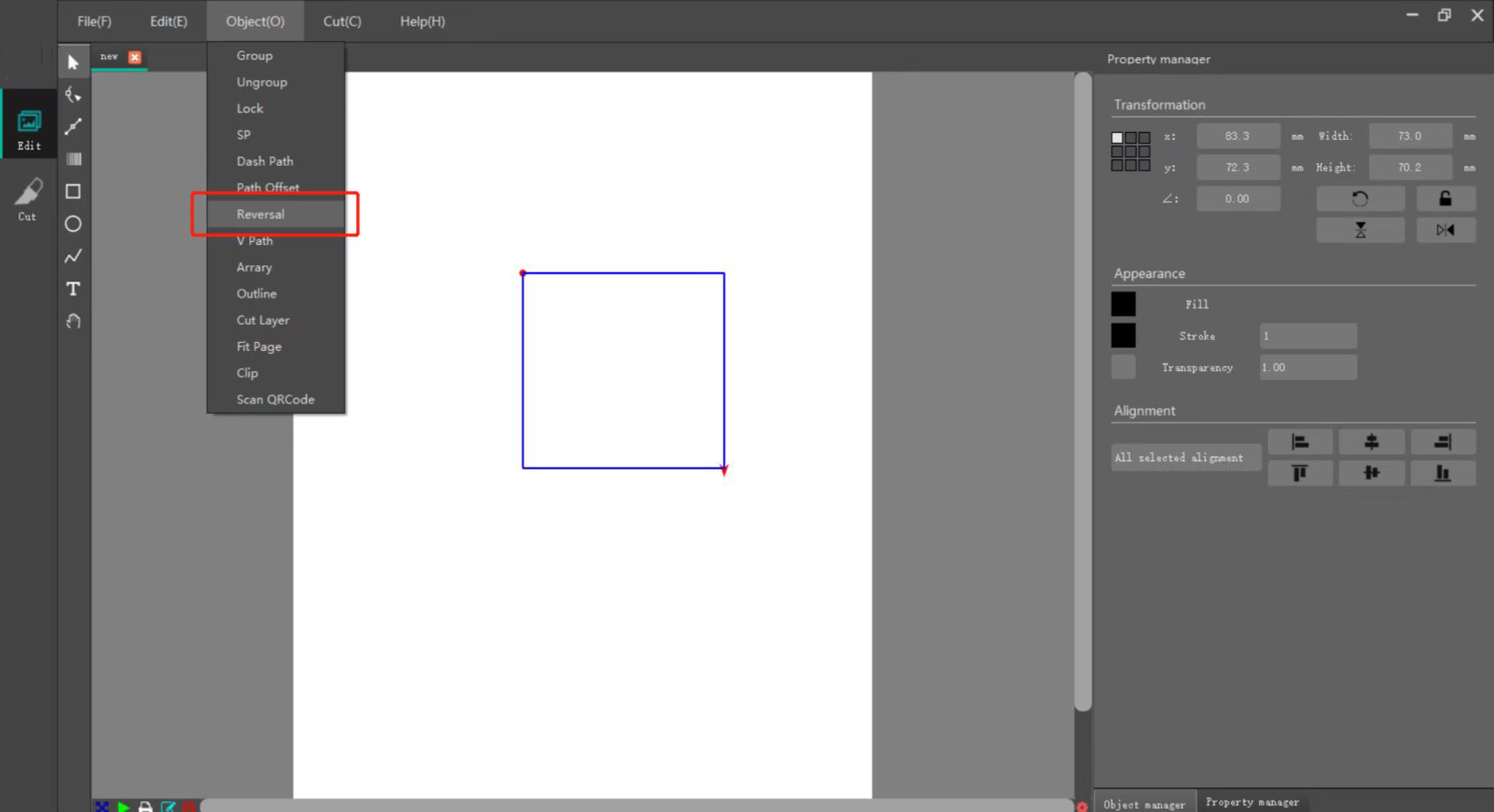Align selected objects to left edge
The height and width of the screenshot is (812, 1494).
(1299, 443)
